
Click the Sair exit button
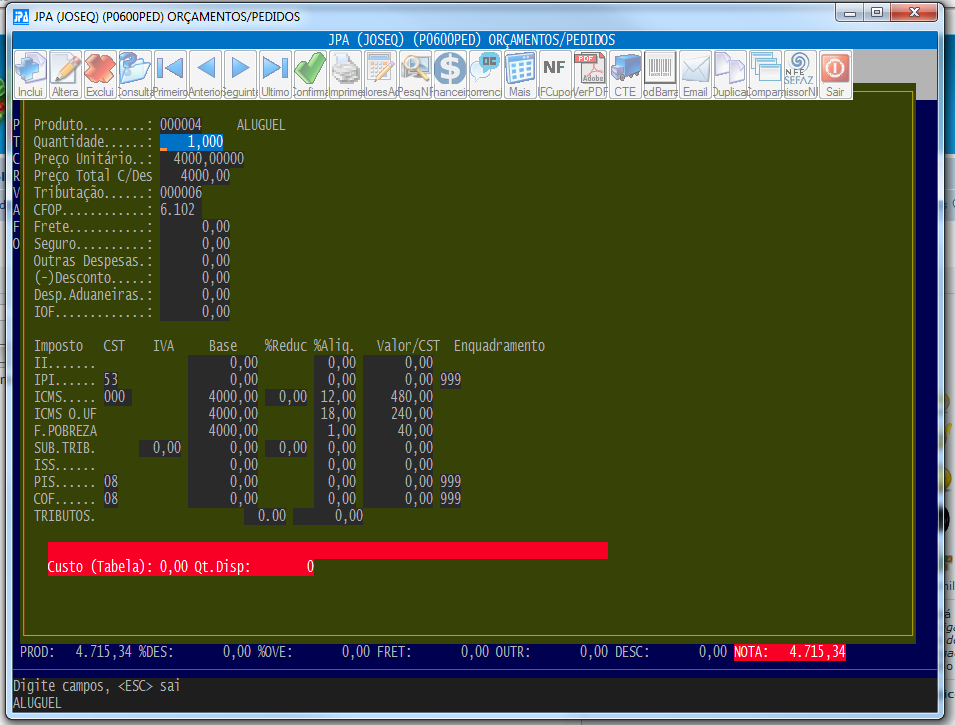click(835, 75)
